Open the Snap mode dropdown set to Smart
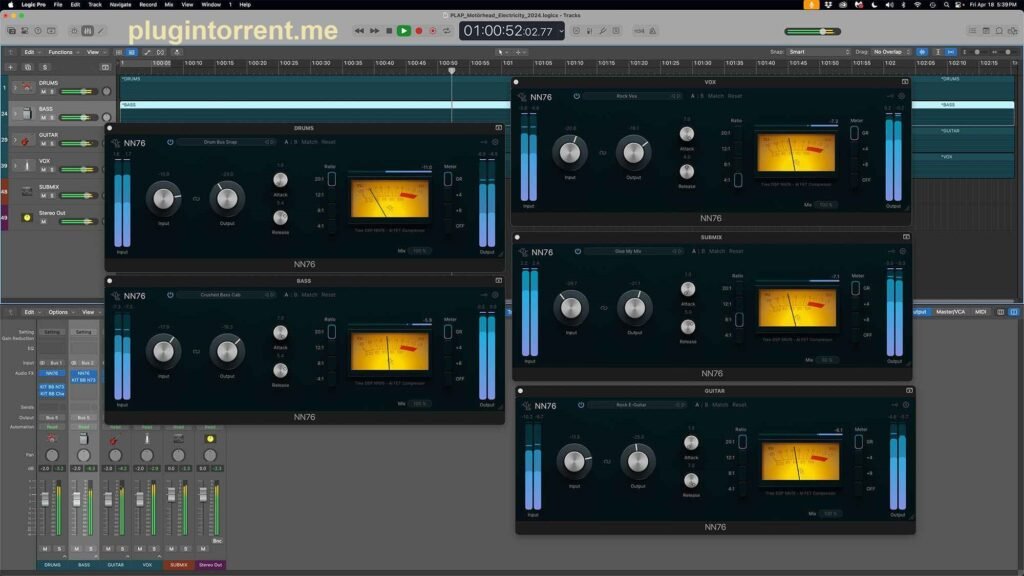 819,52
